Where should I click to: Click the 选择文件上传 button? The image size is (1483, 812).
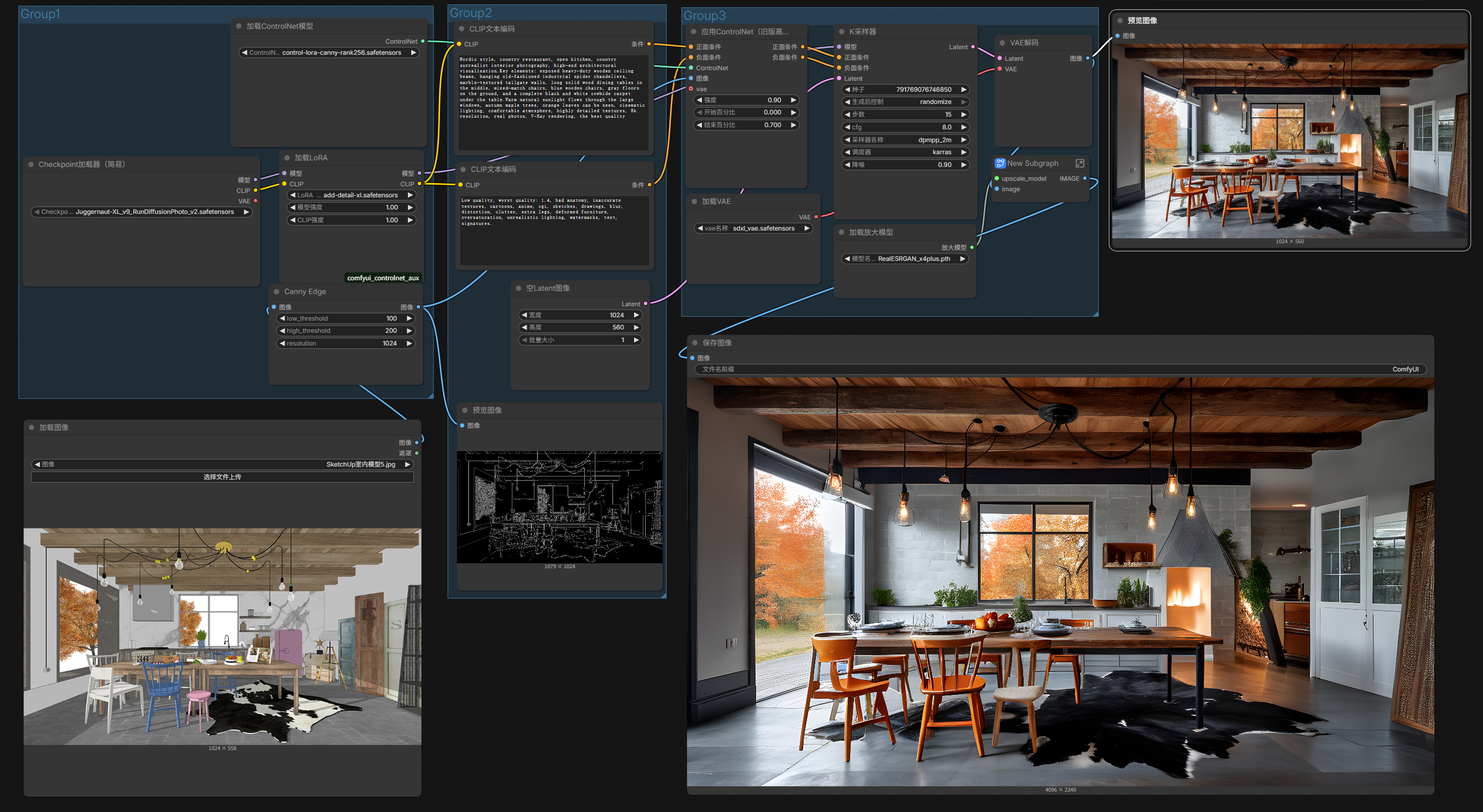(x=222, y=477)
